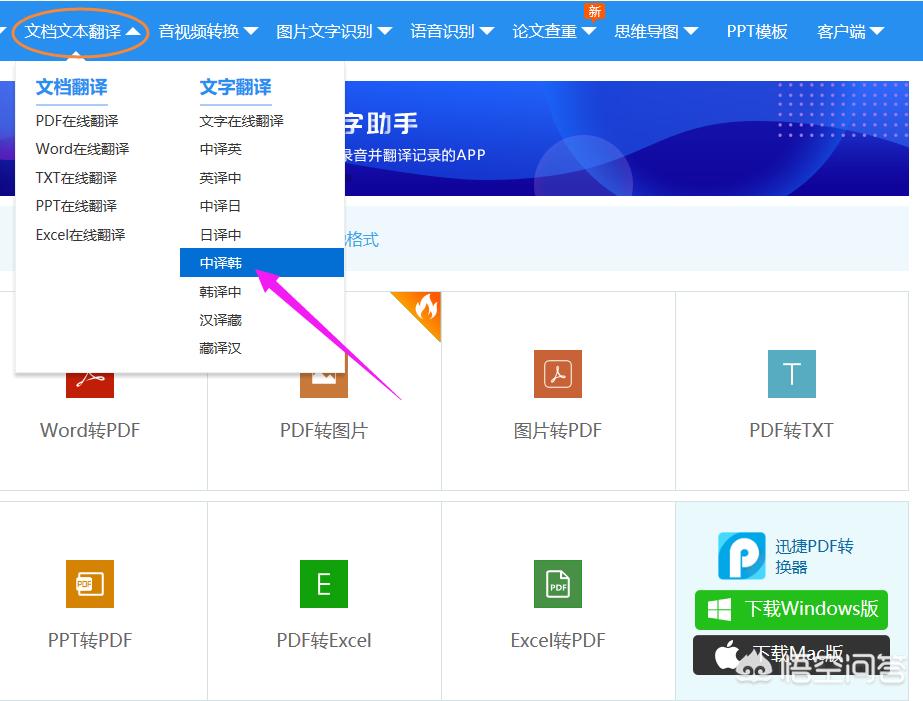Expand the 语音识别 dropdown

point(451,31)
